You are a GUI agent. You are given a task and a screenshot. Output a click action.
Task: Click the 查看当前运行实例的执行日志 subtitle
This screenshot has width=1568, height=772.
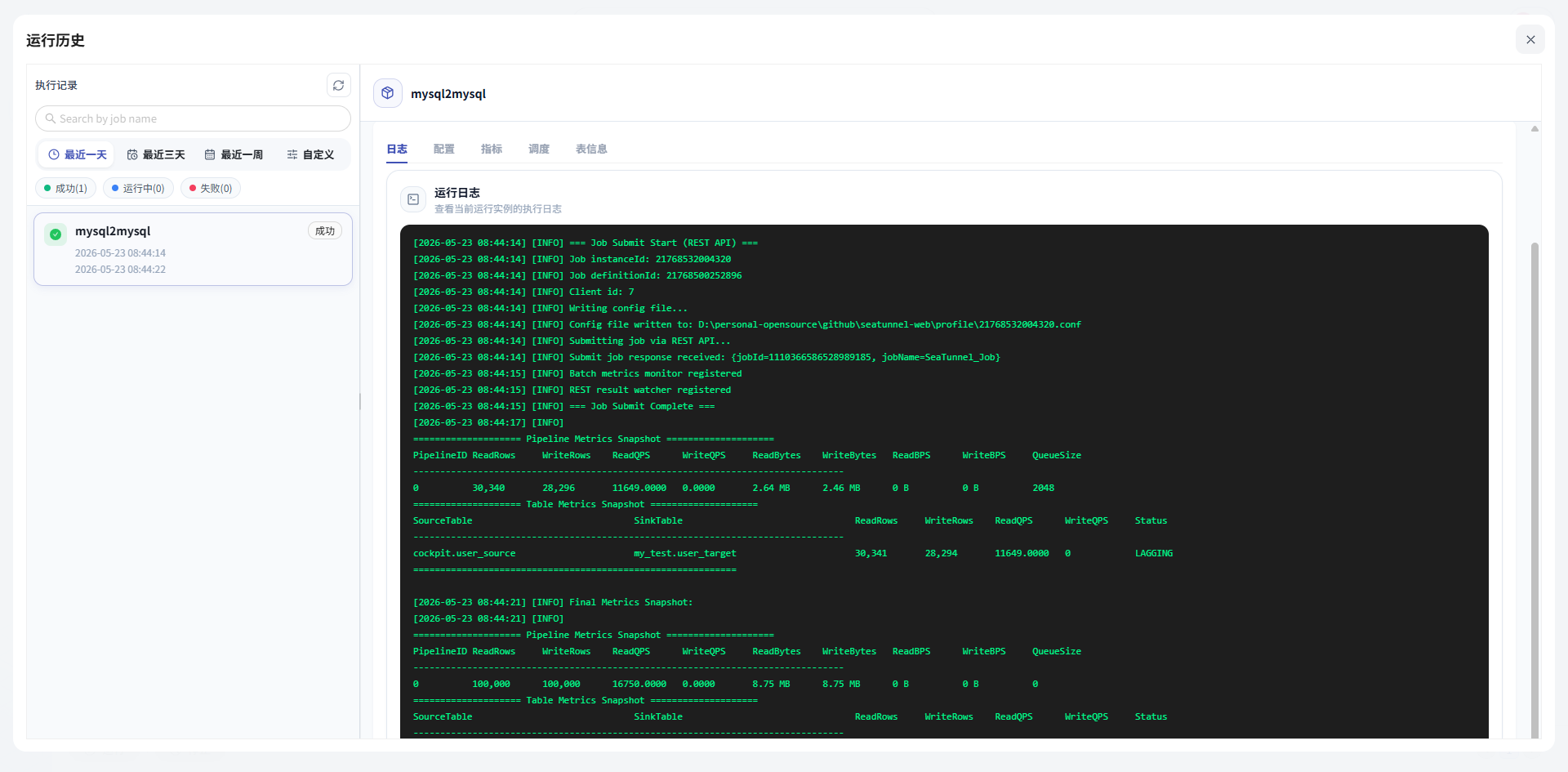[498, 209]
